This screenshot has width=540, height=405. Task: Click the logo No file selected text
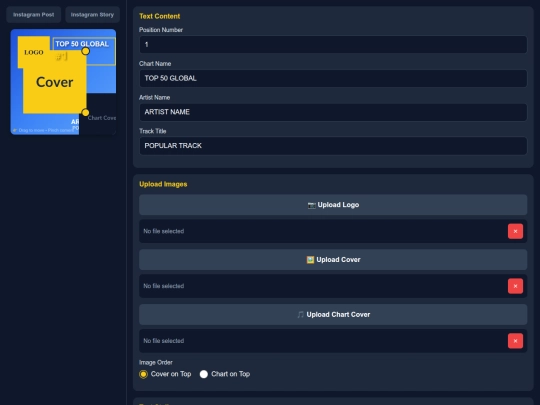click(164, 231)
